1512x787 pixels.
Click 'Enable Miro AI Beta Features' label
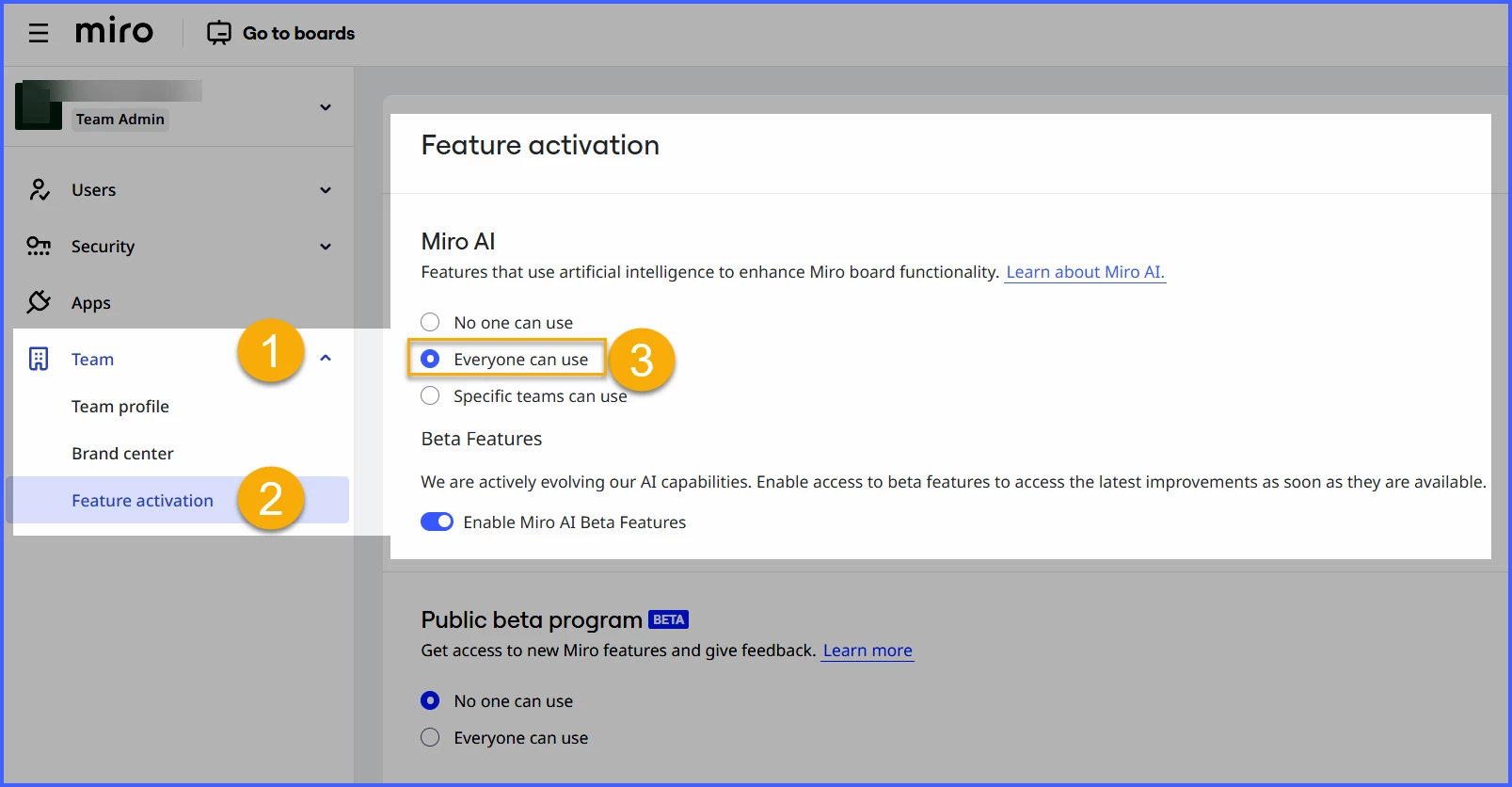coord(575,522)
